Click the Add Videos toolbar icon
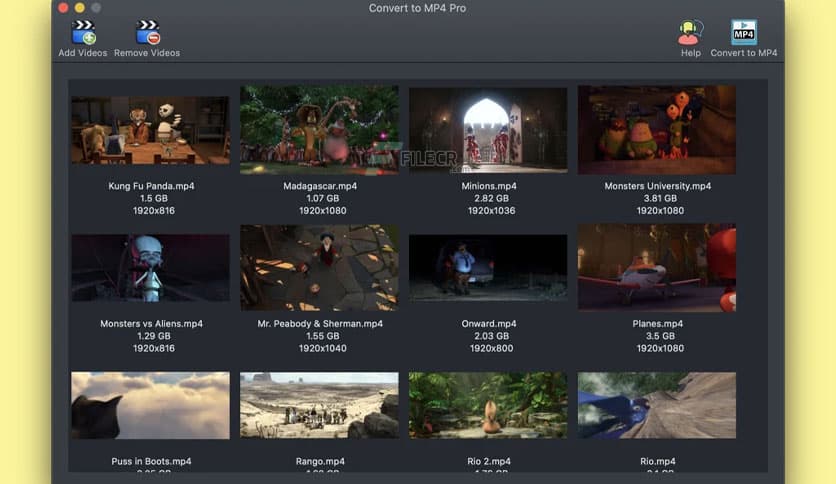 click(83, 33)
